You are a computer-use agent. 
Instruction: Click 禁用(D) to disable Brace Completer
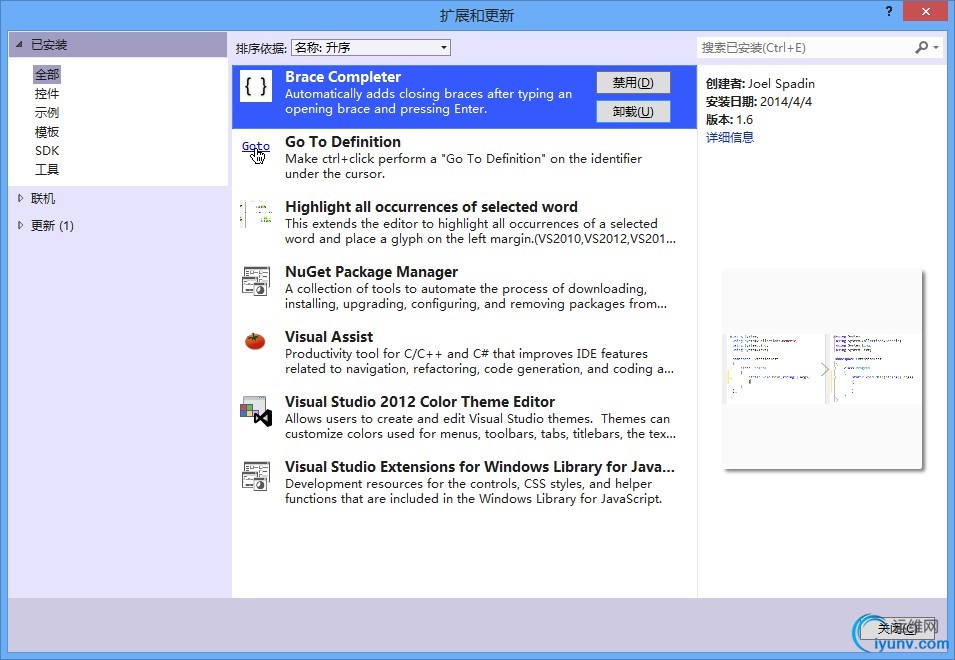633,83
